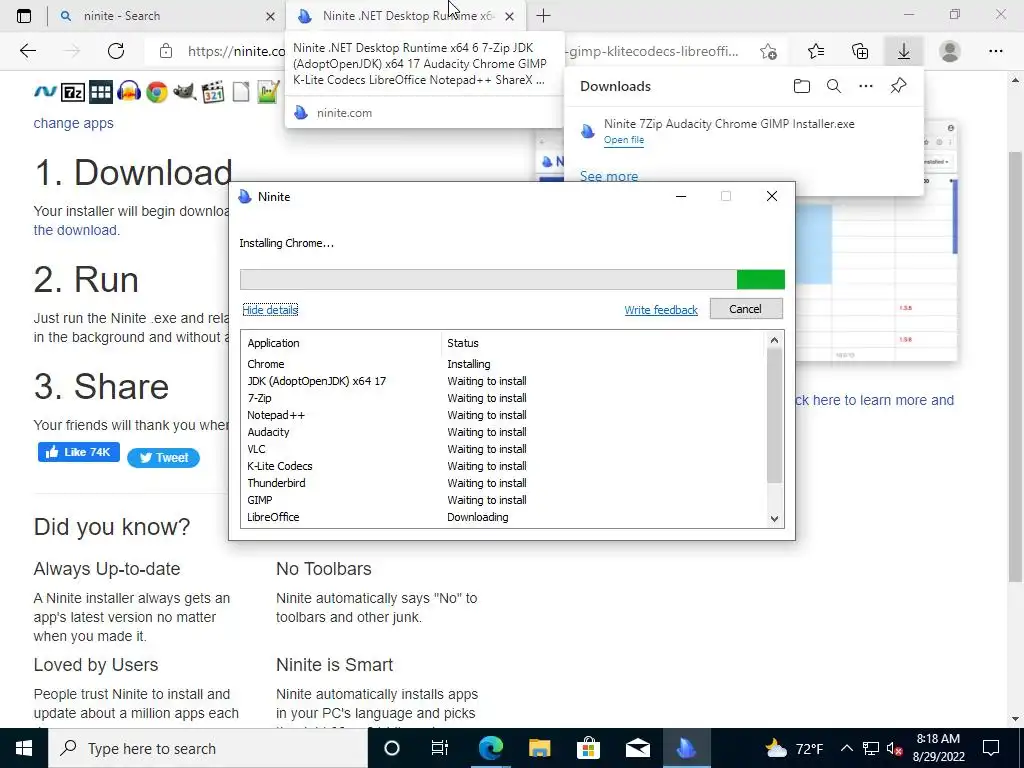This screenshot has height=768, width=1024.
Task: Open the clock showing 8:18 AM
Action: (938, 748)
